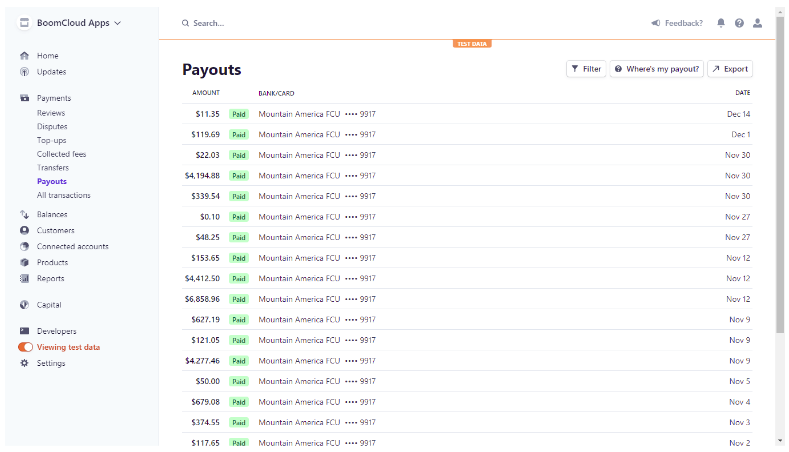Open the $0.10 payout row
789x452 pixels.
click(467, 217)
